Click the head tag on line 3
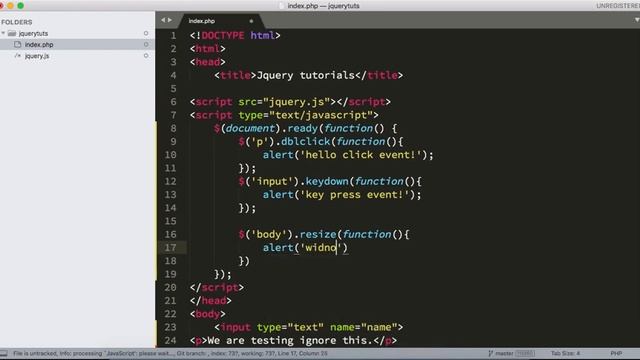The image size is (640, 360). (x=207, y=62)
